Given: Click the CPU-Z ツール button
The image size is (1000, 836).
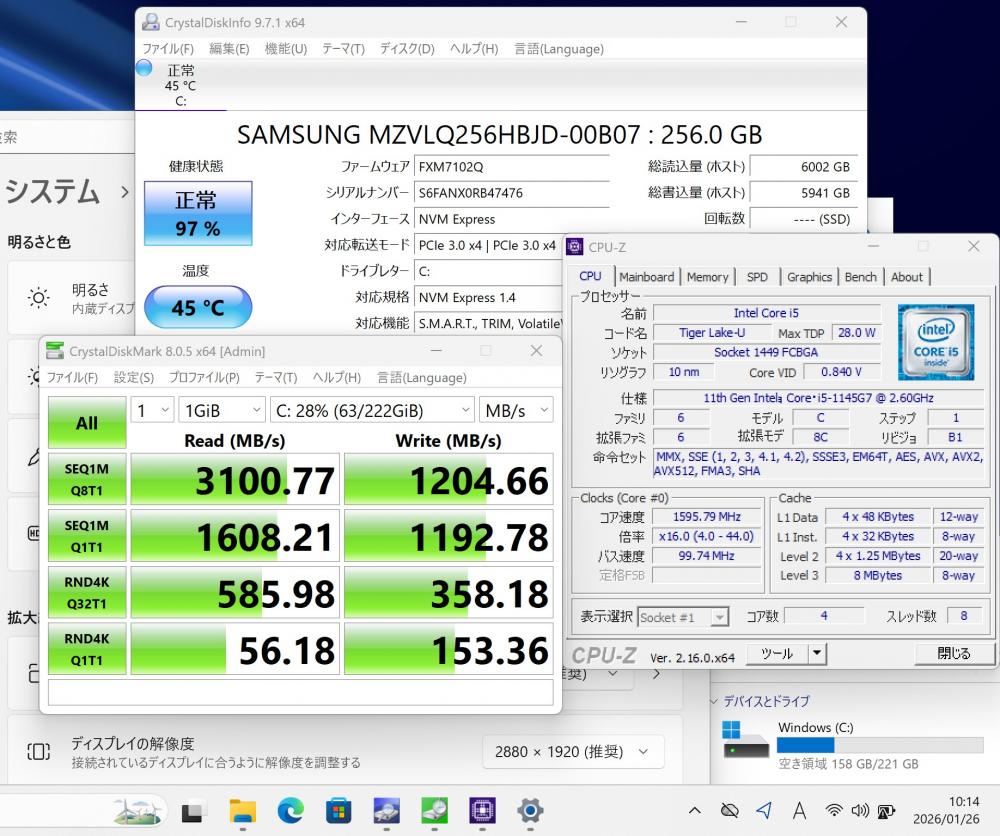Looking at the screenshot, I should (x=777, y=654).
